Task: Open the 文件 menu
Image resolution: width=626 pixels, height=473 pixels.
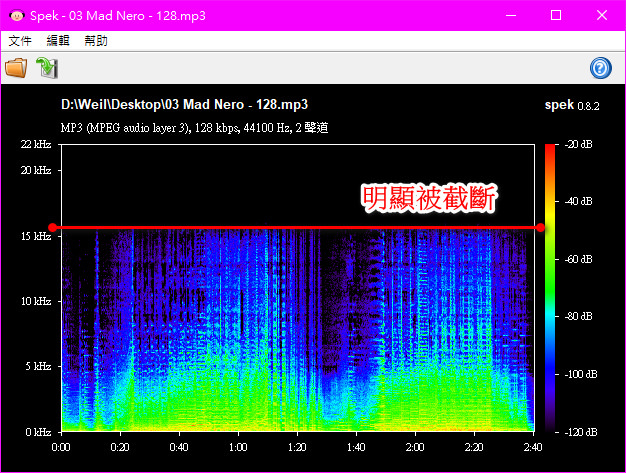Action: pyautogui.click(x=20, y=41)
